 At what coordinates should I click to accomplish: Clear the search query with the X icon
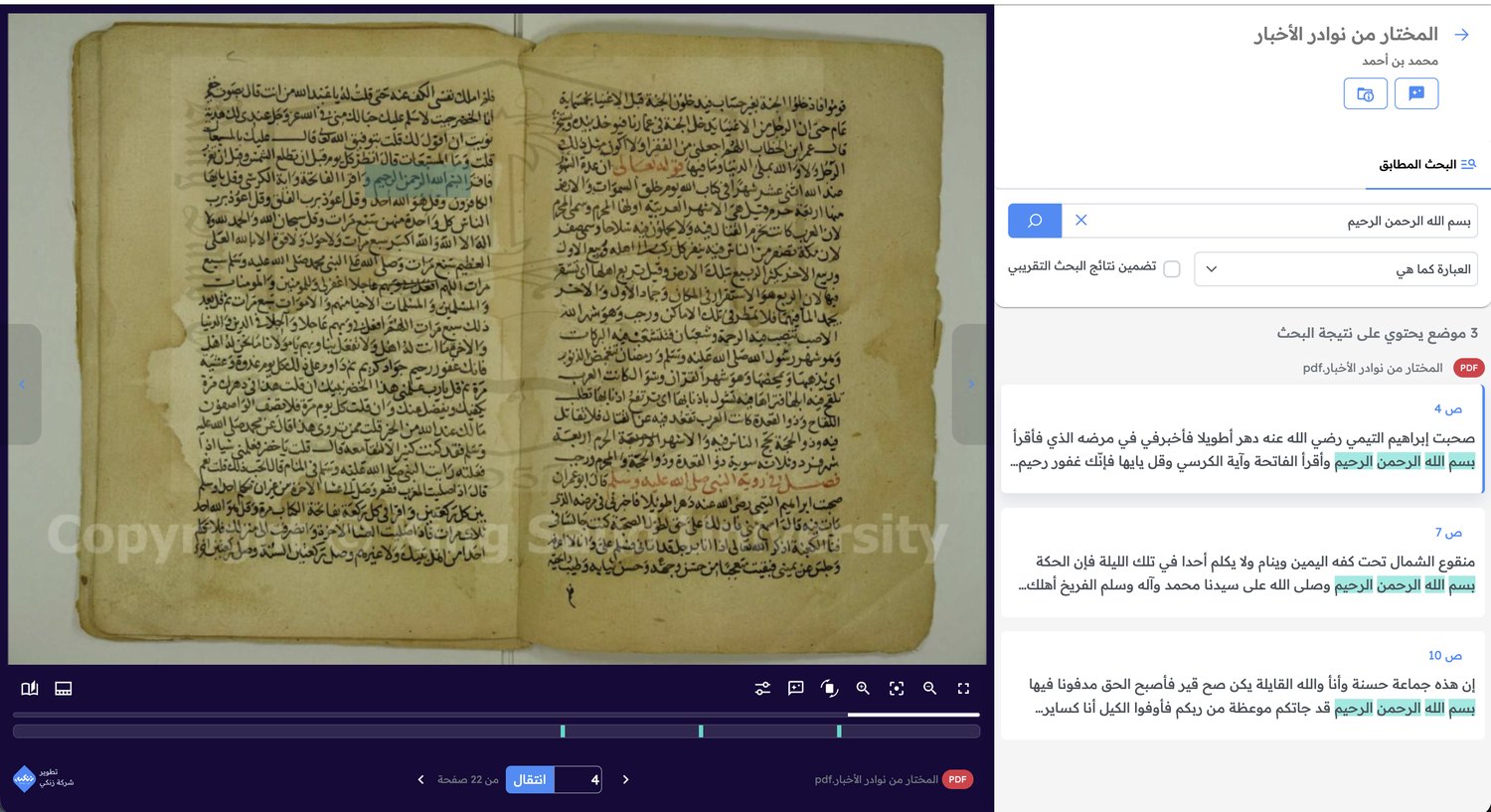(x=1081, y=221)
